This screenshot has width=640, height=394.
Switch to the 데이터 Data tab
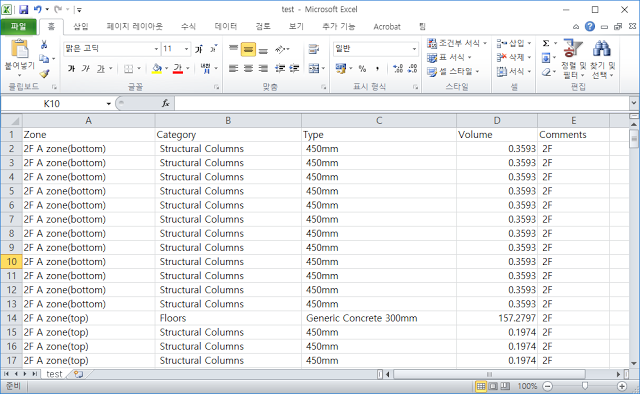click(226, 27)
